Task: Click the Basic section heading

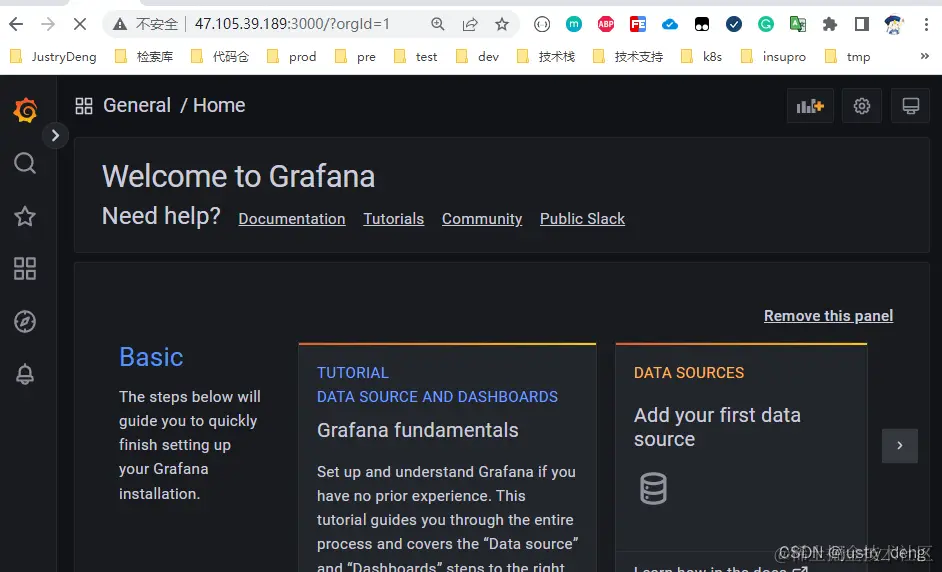Action: click(151, 357)
